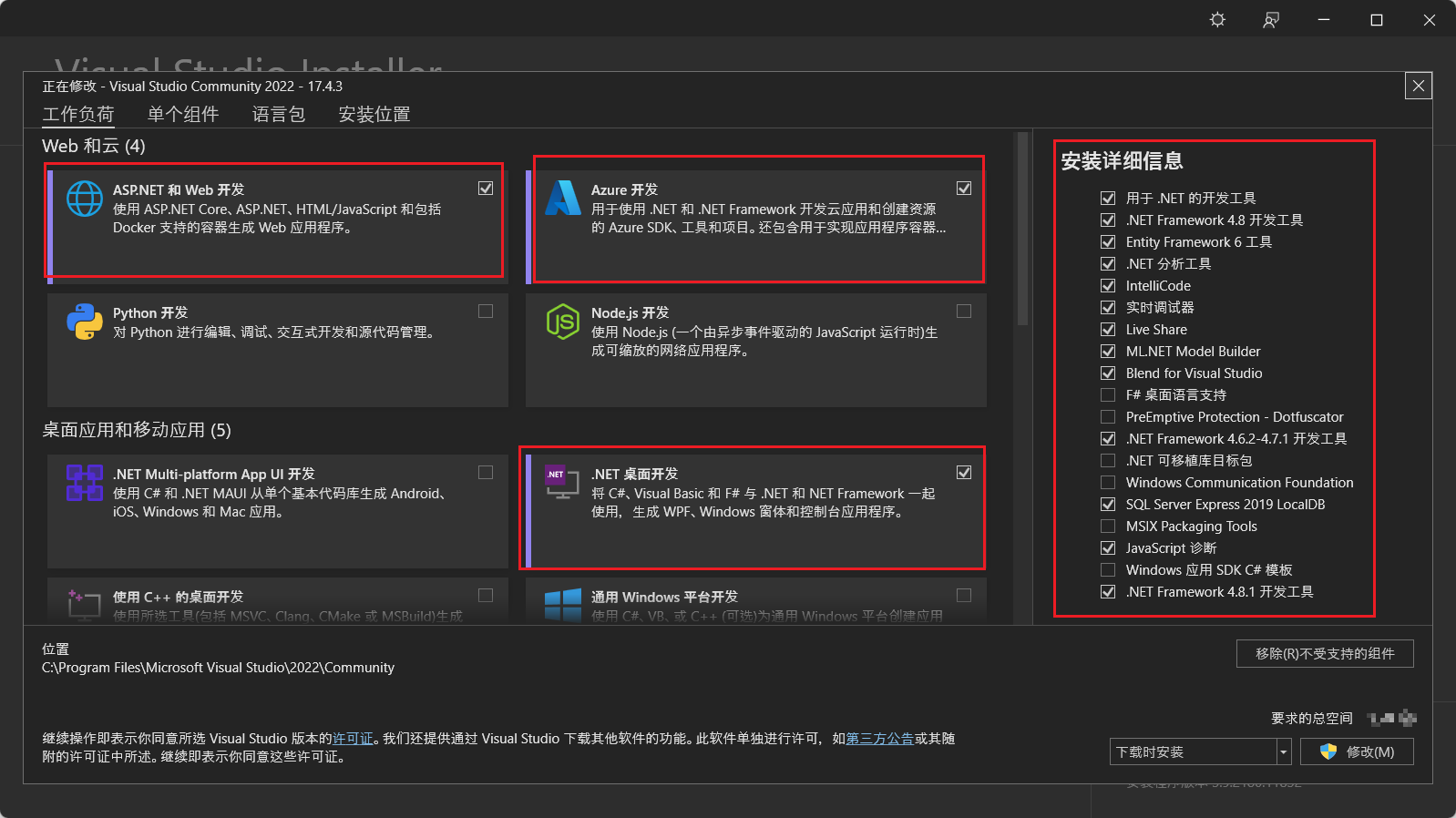
Task: Switch to the 语言包 tab
Action: click(x=279, y=114)
